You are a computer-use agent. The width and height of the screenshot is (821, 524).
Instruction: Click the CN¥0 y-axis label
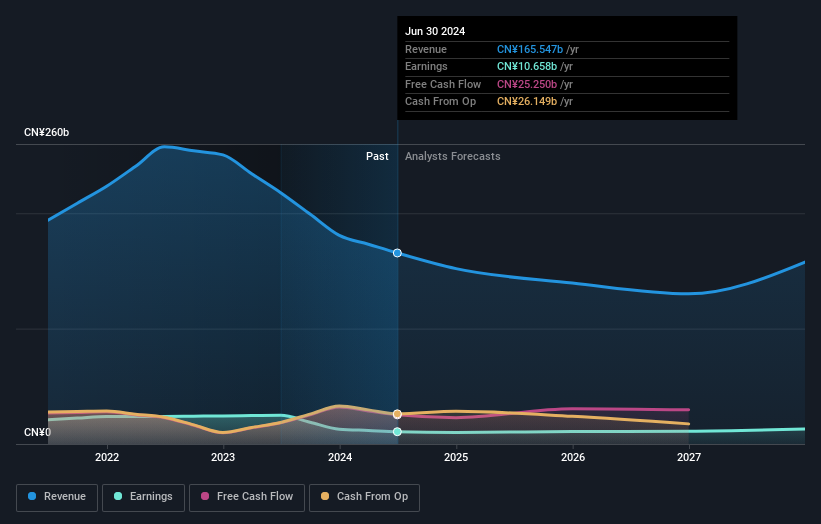[x=38, y=432]
